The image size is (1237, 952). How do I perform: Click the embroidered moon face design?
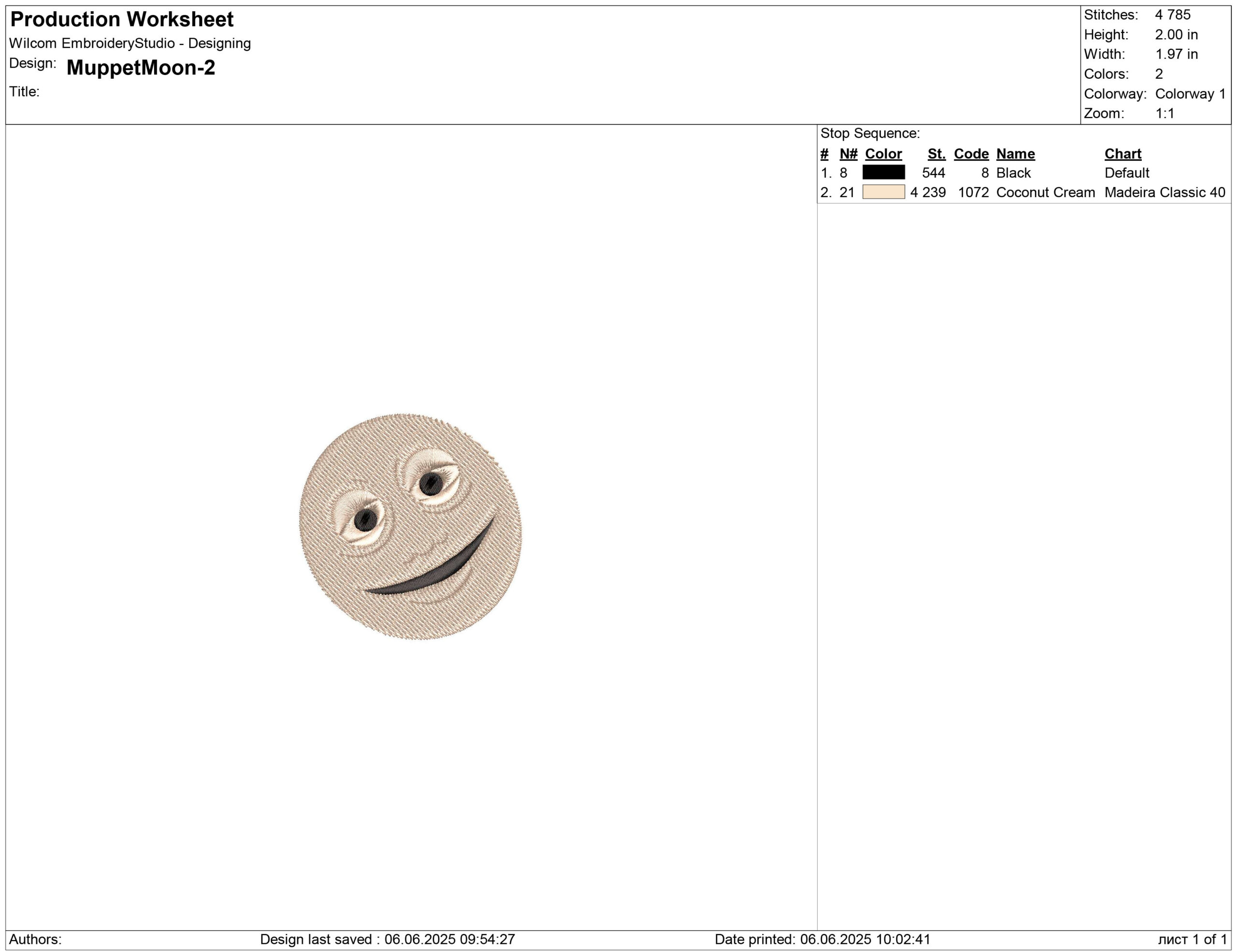click(410, 527)
